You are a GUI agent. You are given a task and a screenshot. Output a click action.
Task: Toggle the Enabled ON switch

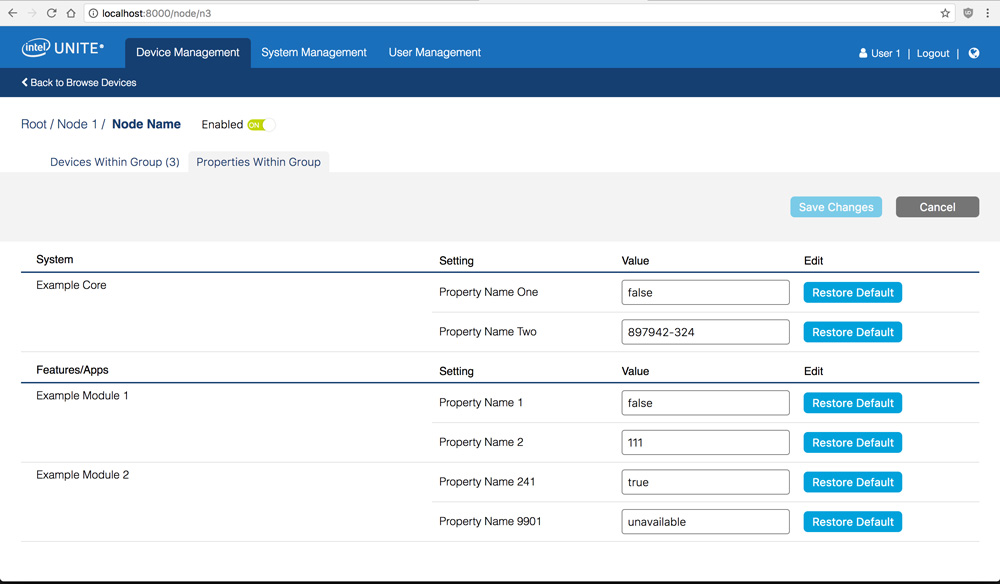261,125
